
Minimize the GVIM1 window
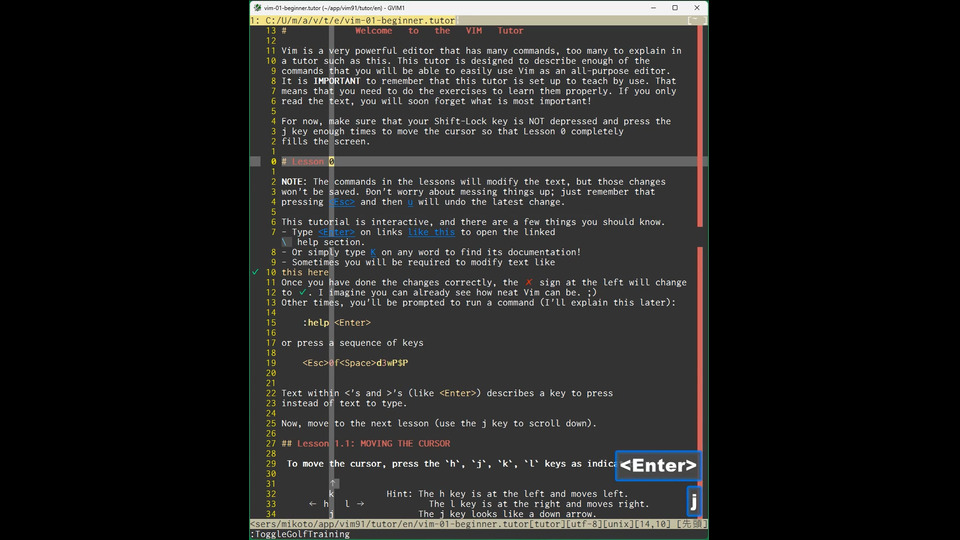click(653, 8)
